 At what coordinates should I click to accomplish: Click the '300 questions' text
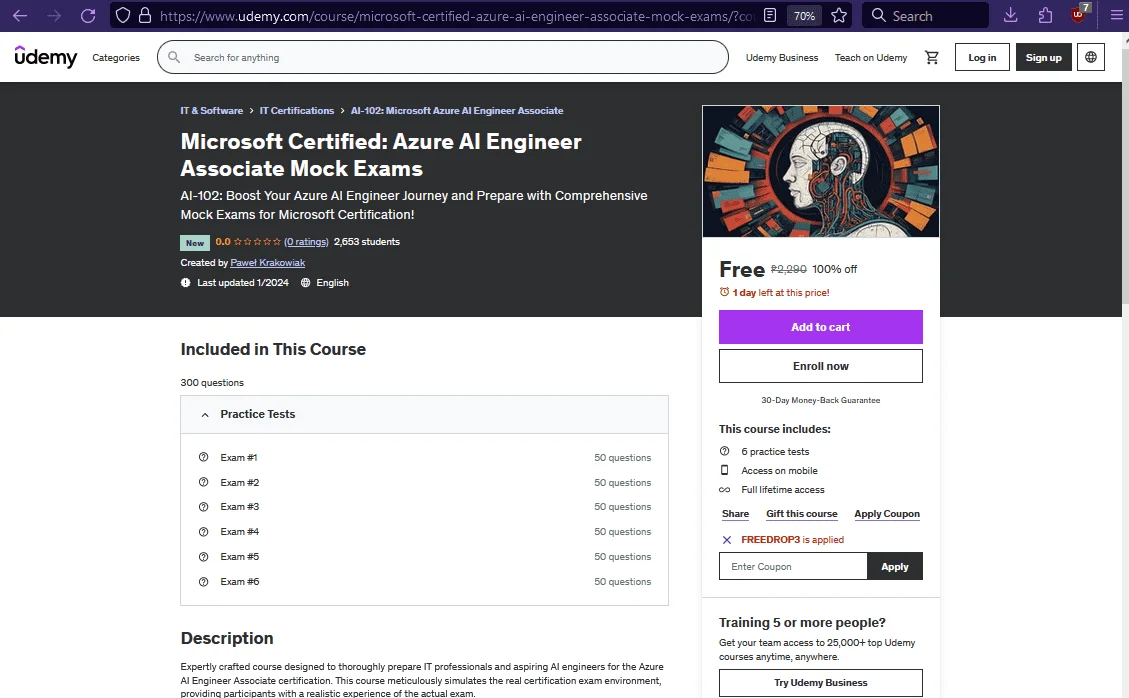click(212, 382)
